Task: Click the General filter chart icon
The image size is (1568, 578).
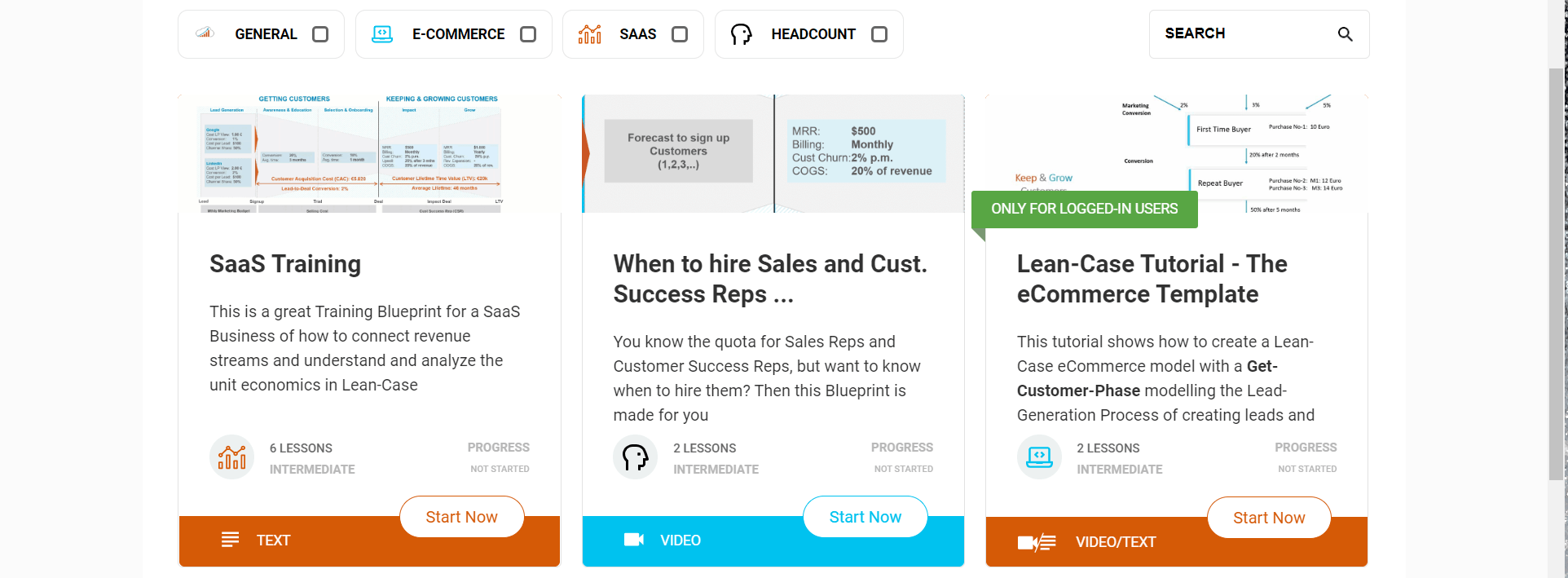Action: click(x=205, y=33)
